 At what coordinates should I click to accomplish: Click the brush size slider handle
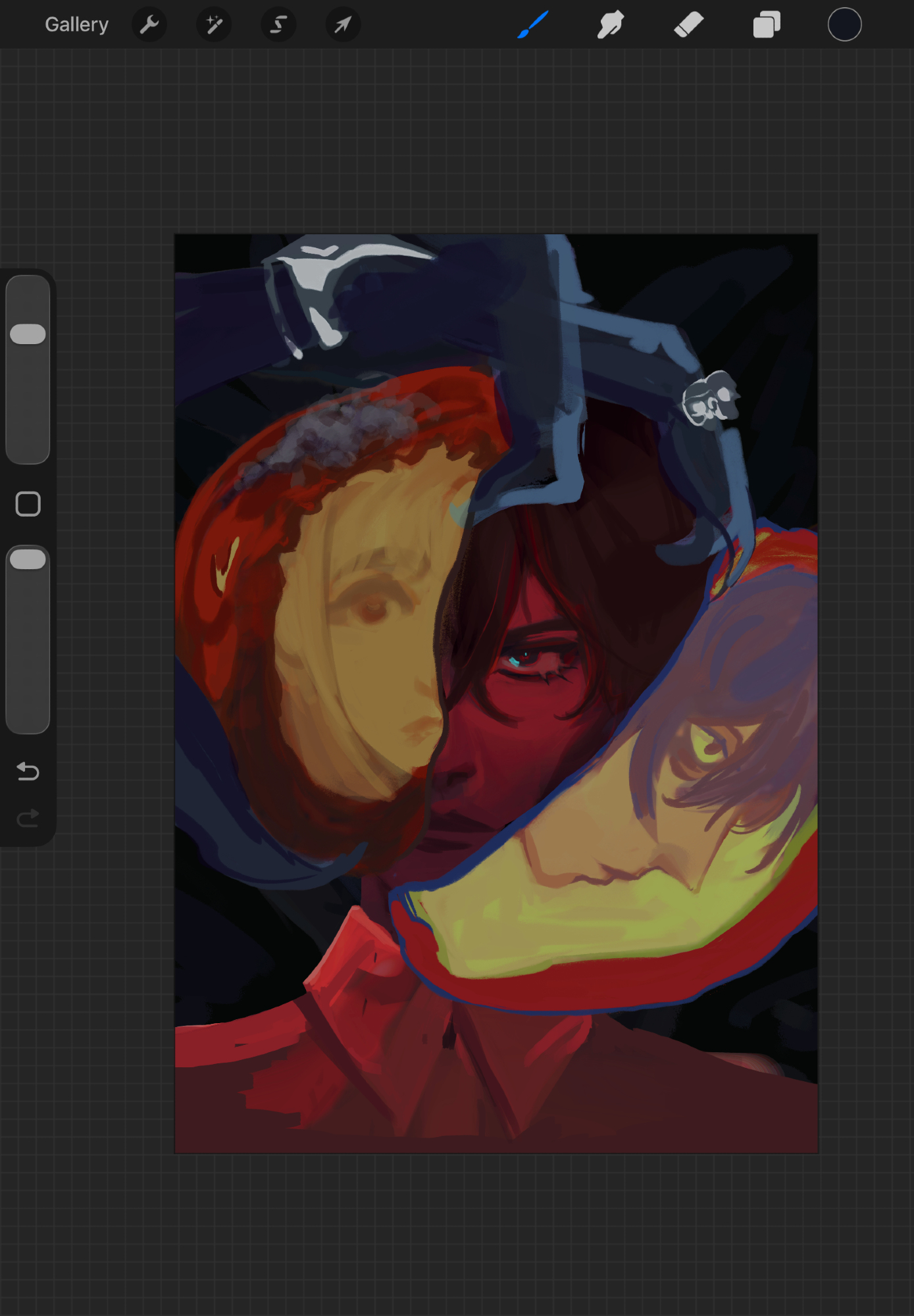[x=28, y=334]
